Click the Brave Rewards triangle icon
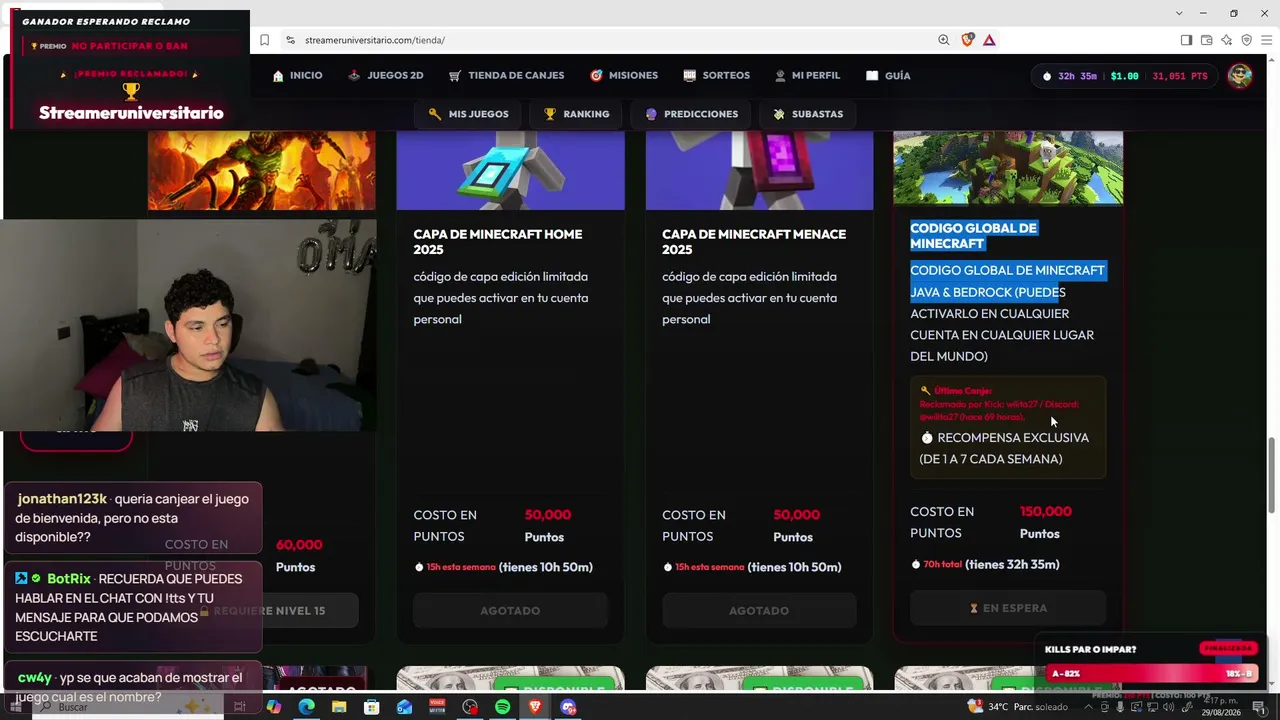 [989, 40]
